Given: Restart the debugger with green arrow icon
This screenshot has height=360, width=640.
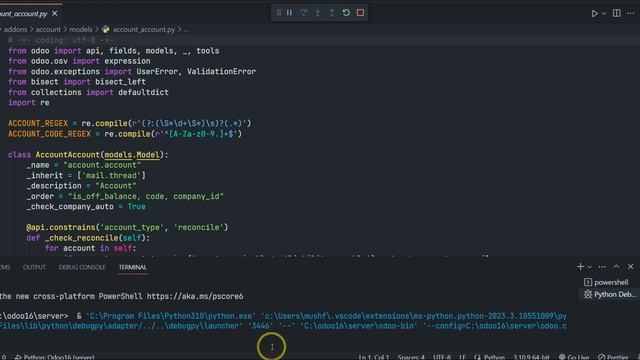Looking at the screenshot, I should [x=346, y=13].
